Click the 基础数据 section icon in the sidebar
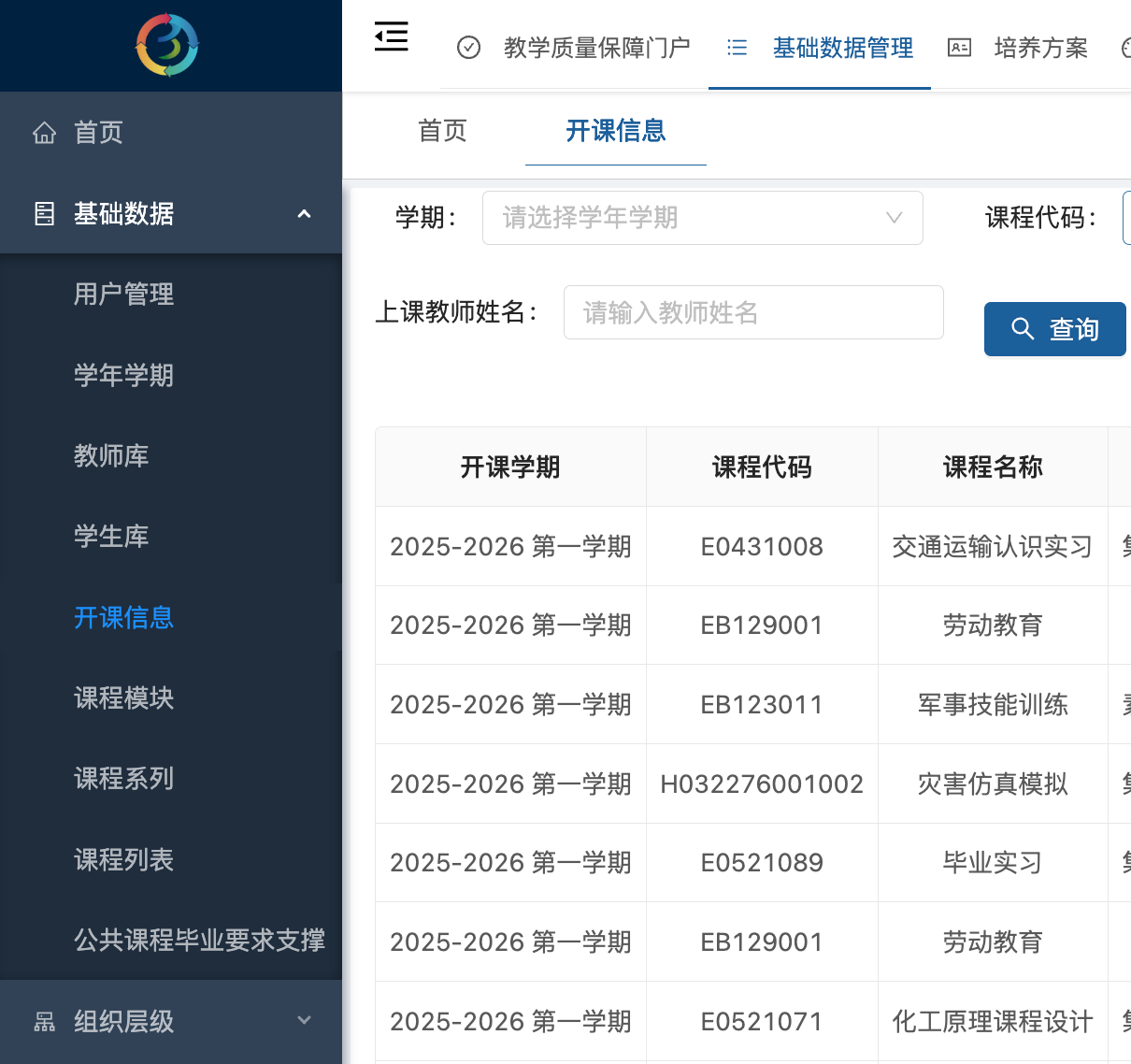Screen dimensions: 1131x1064 point(44,214)
